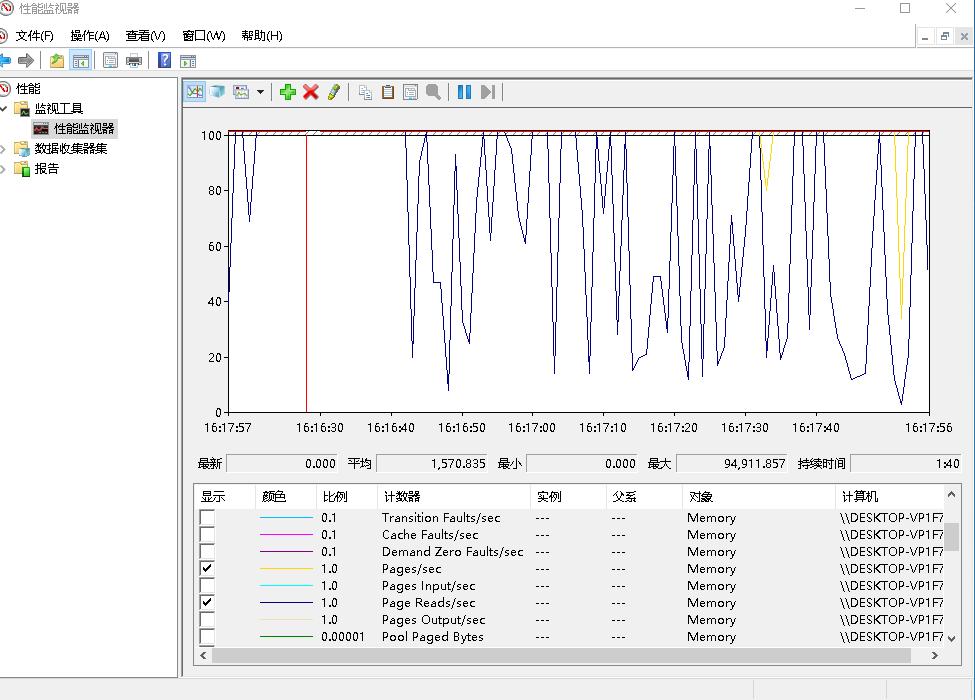The height and width of the screenshot is (700, 975).
Task: Click the red X Delete counter icon
Action: (x=311, y=92)
